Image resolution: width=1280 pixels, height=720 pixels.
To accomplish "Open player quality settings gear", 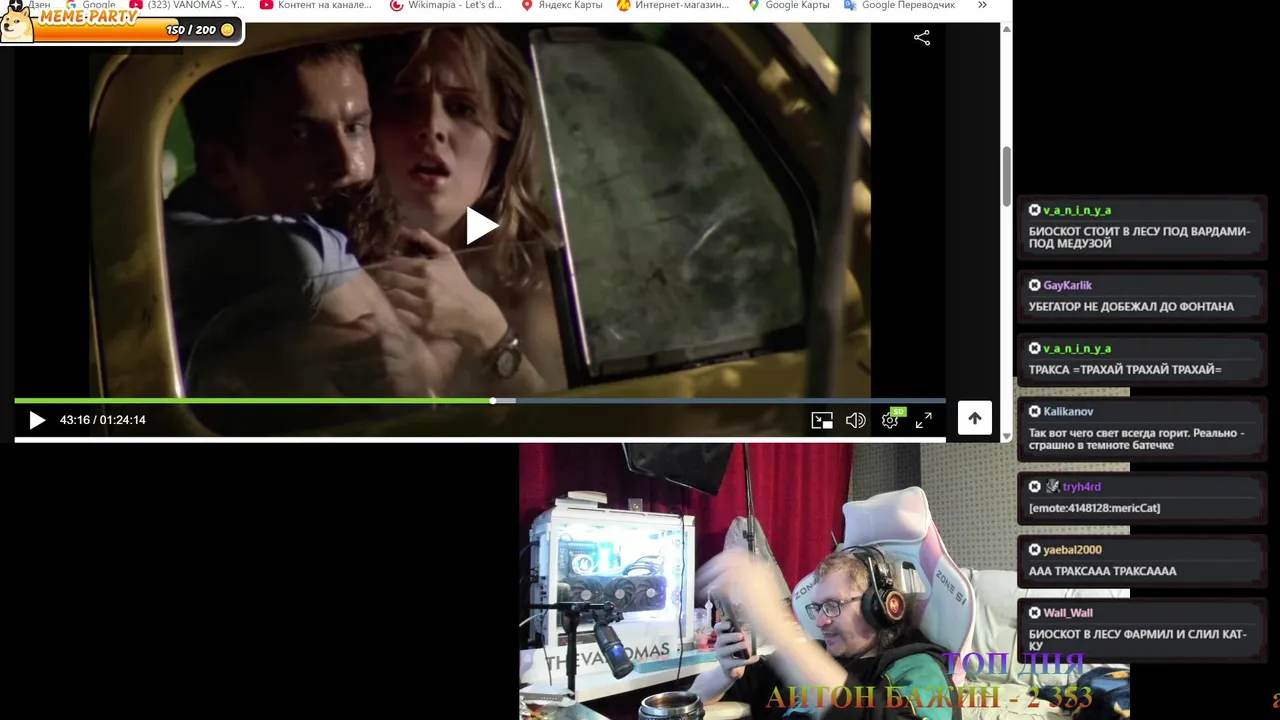I will [x=889, y=420].
